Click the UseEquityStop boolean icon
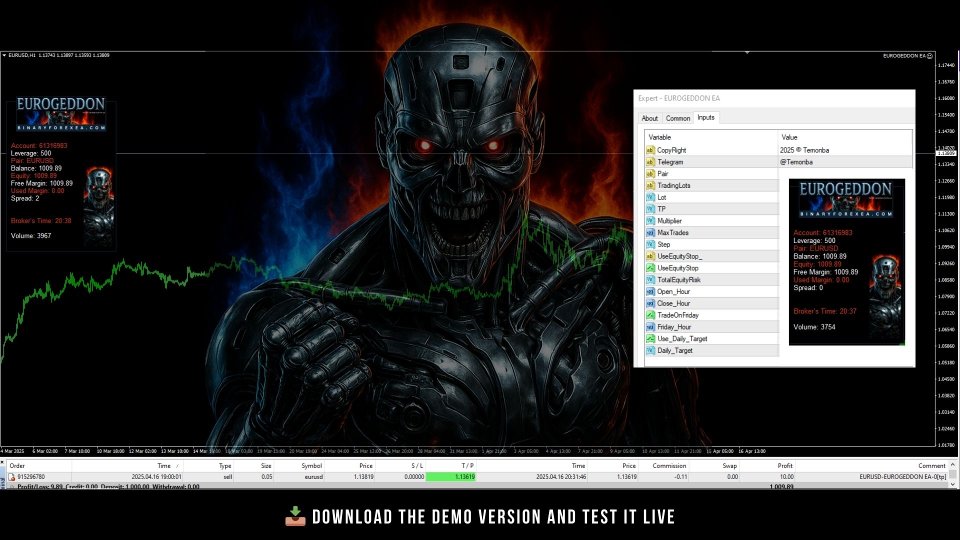This screenshot has height=540, width=960. click(650, 268)
